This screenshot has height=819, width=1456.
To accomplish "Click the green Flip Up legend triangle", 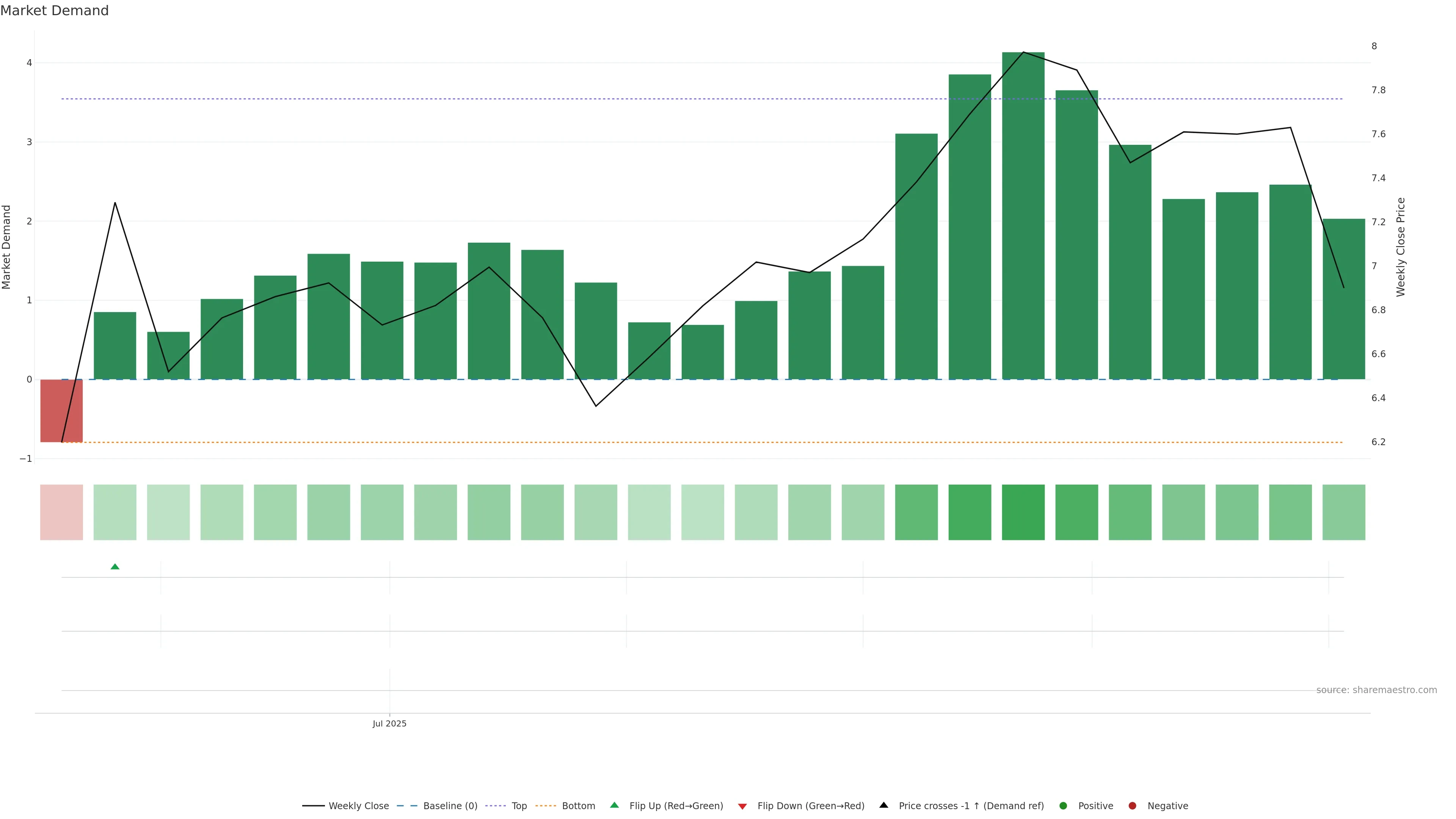I will pos(614,805).
